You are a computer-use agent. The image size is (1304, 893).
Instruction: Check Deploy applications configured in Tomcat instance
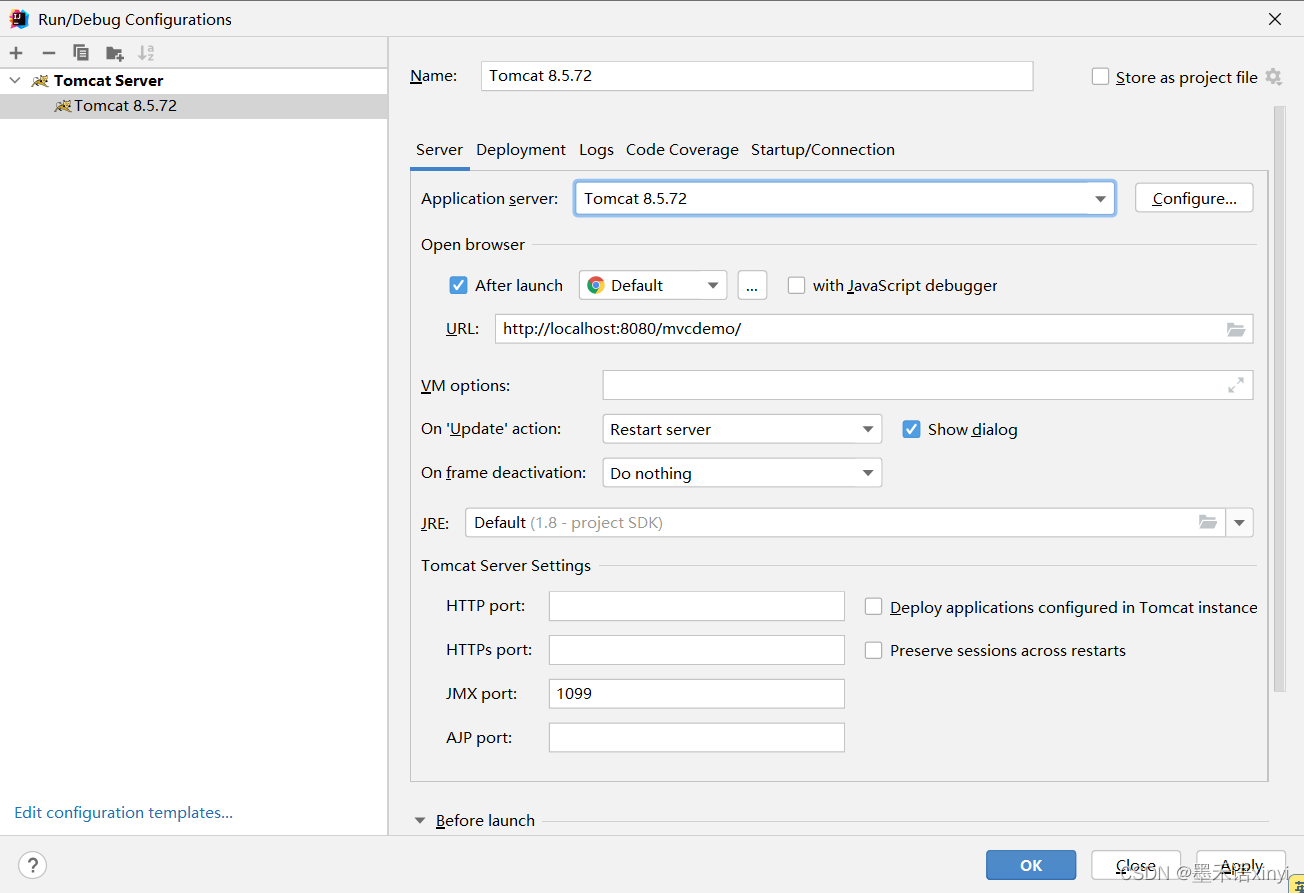click(873, 607)
